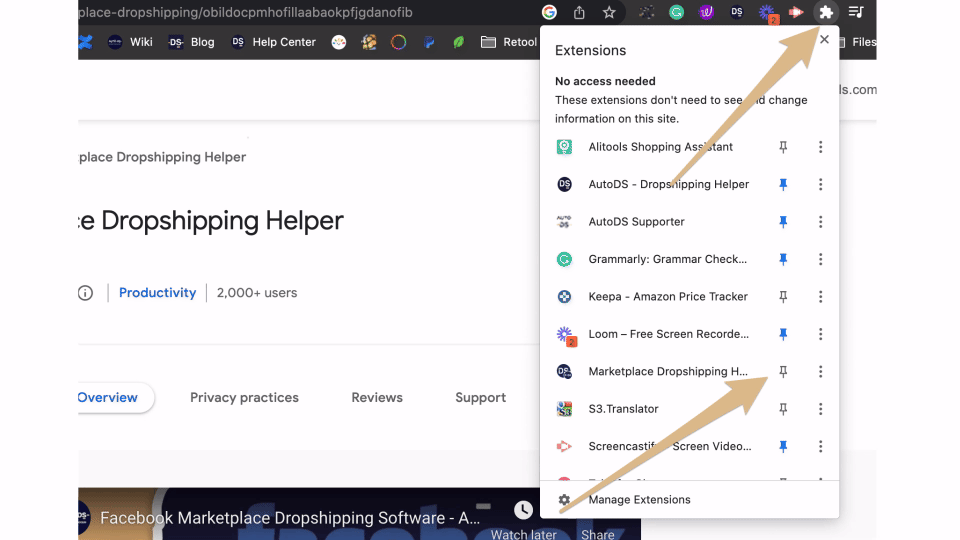
Task: Open the media control queue toolbar icon
Action: click(856, 12)
